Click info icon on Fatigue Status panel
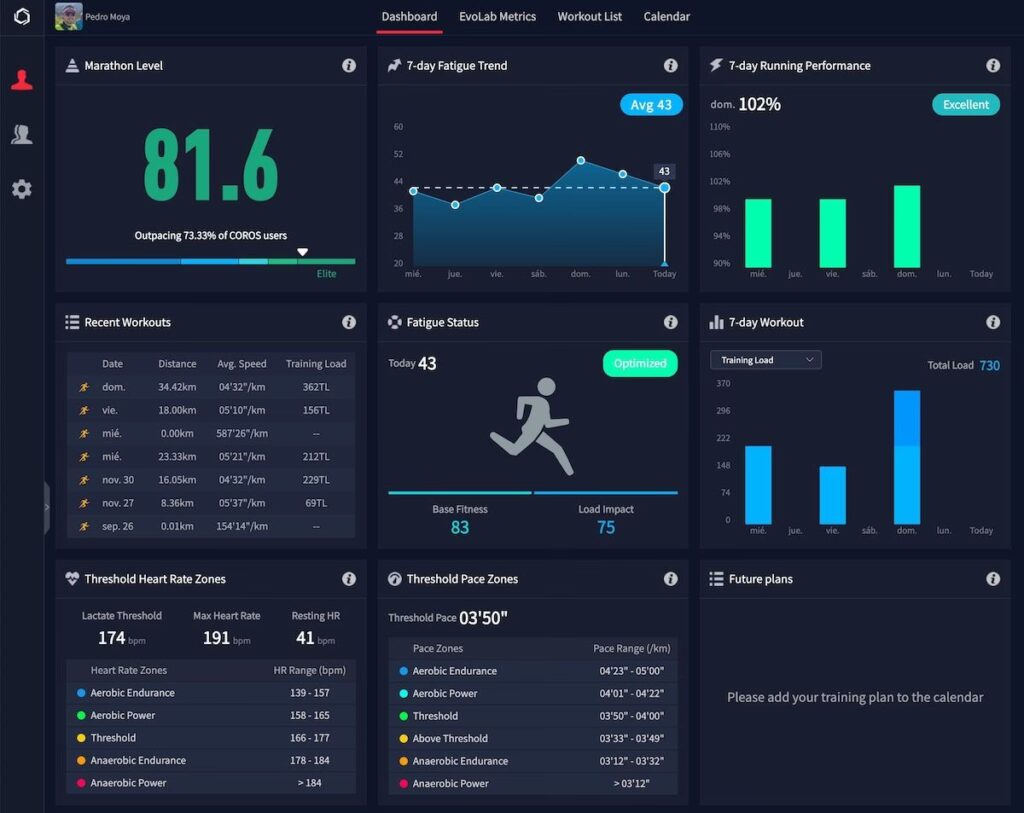The width and height of the screenshot is (1024, 813). pos(671,323)
